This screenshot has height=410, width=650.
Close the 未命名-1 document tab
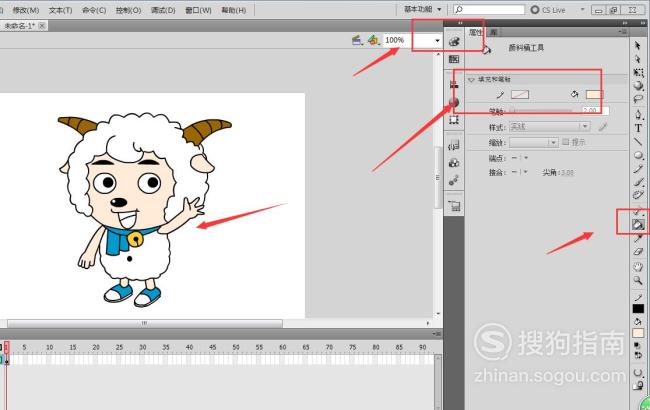42,26
